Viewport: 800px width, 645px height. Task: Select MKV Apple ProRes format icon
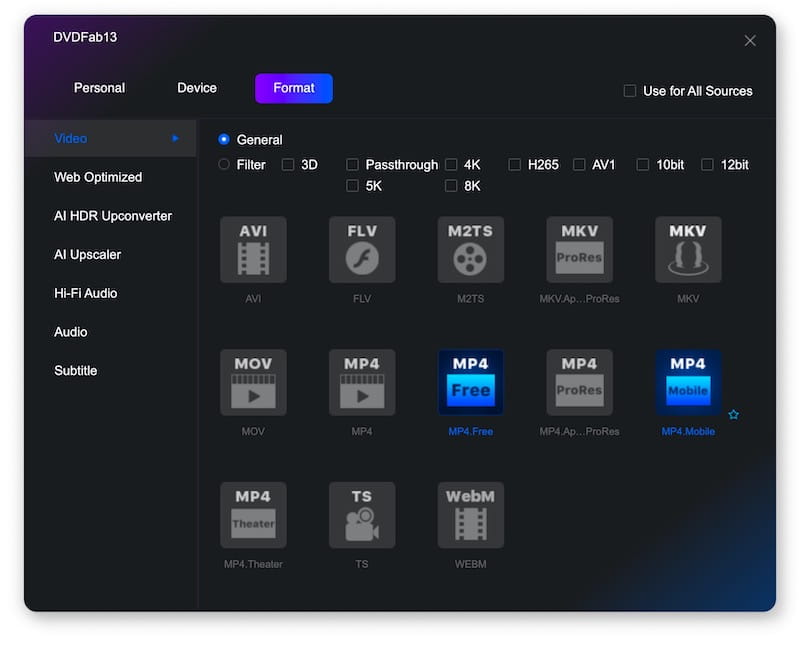tap(579, 250)
